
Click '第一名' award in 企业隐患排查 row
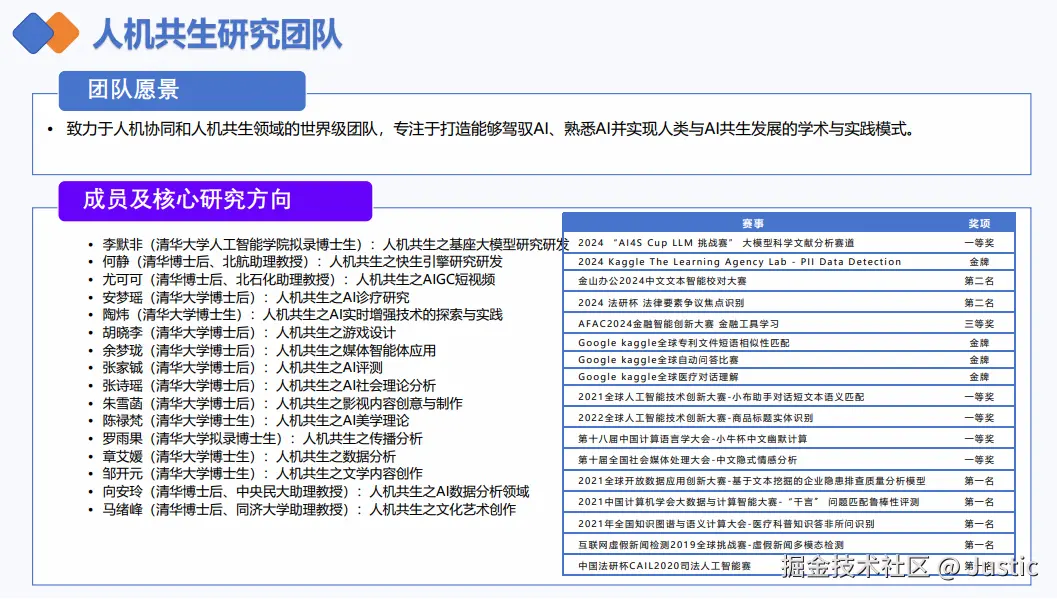coord(979,480)
